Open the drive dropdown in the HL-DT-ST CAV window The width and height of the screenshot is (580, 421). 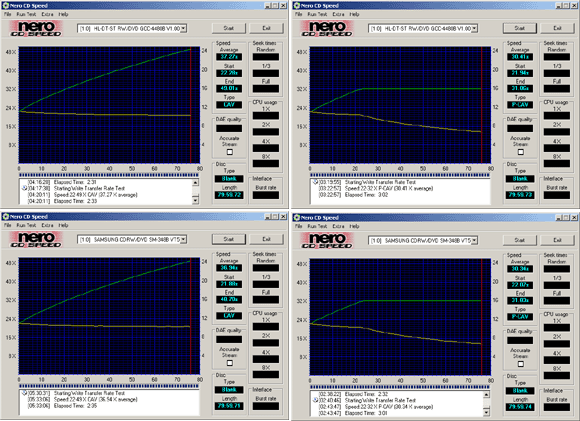click(183, 28)
